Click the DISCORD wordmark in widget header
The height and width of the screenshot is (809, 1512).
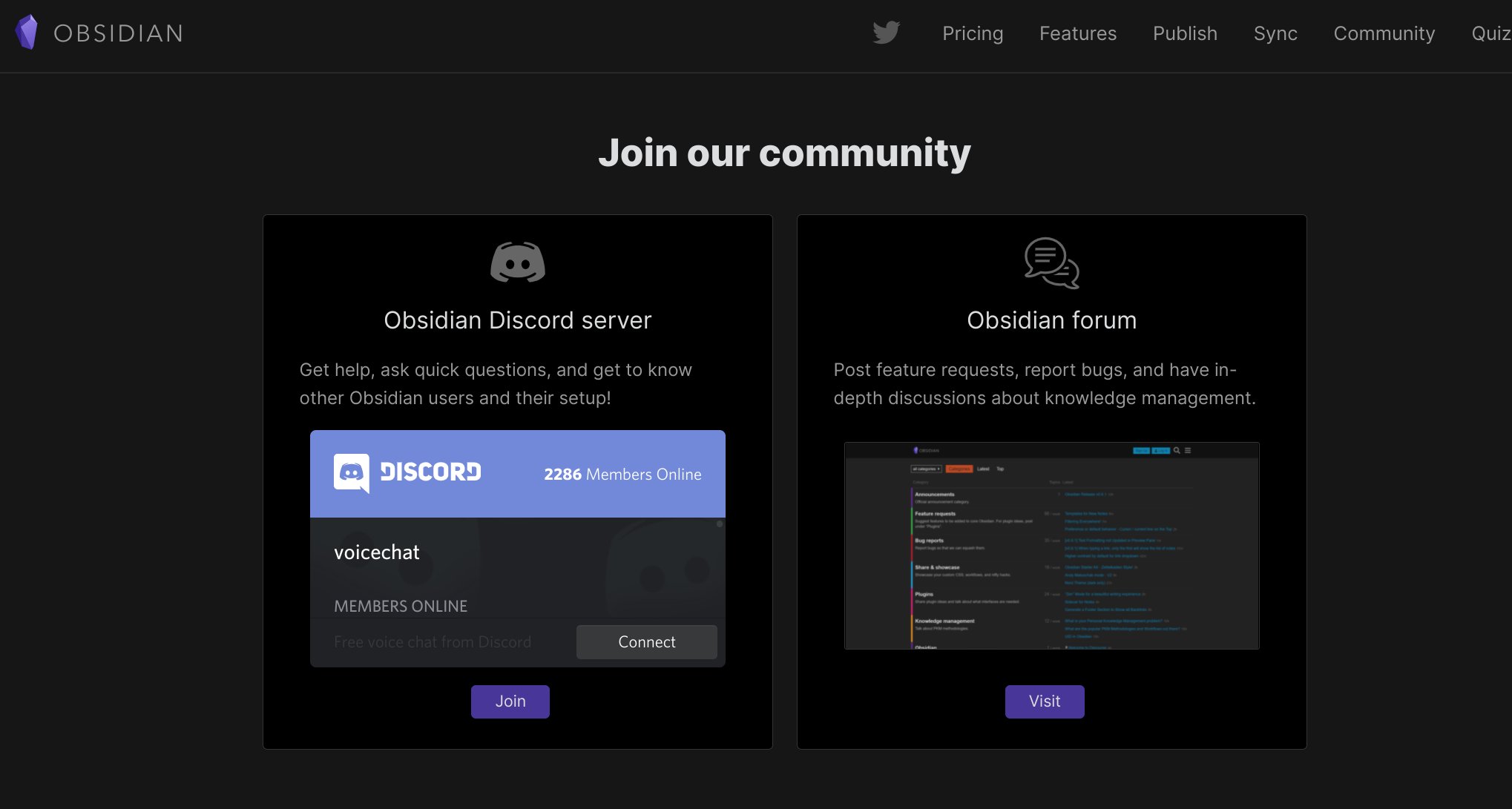(x=430, y=472)
